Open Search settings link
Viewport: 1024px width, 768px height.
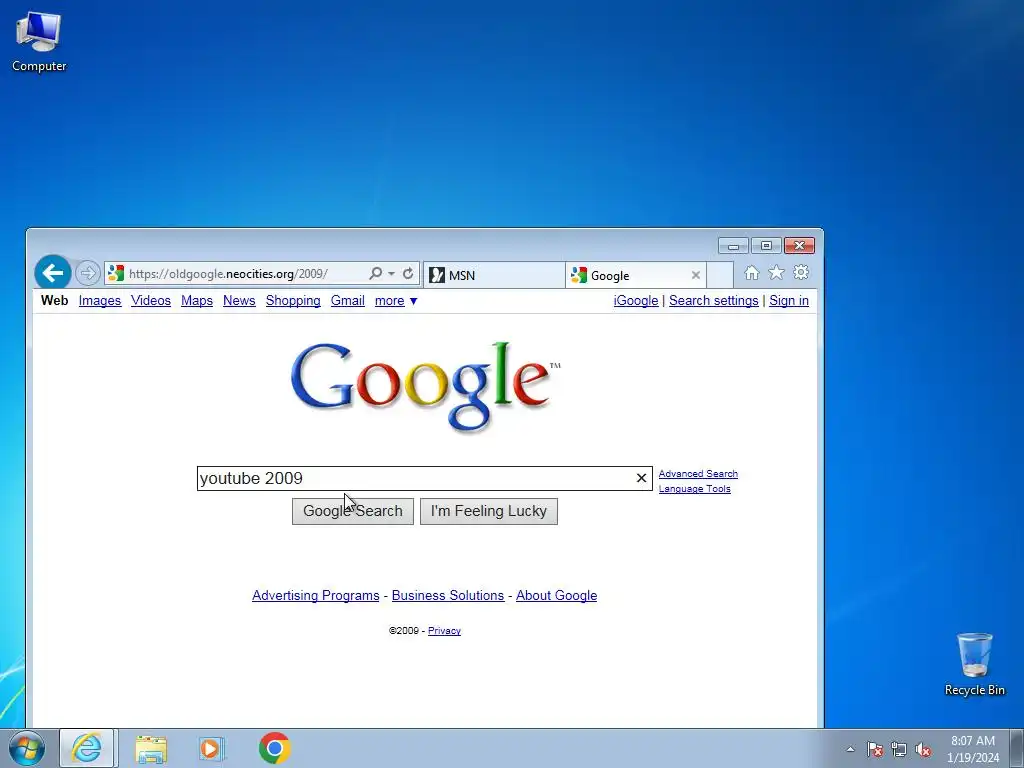click(x=713, y=300)
